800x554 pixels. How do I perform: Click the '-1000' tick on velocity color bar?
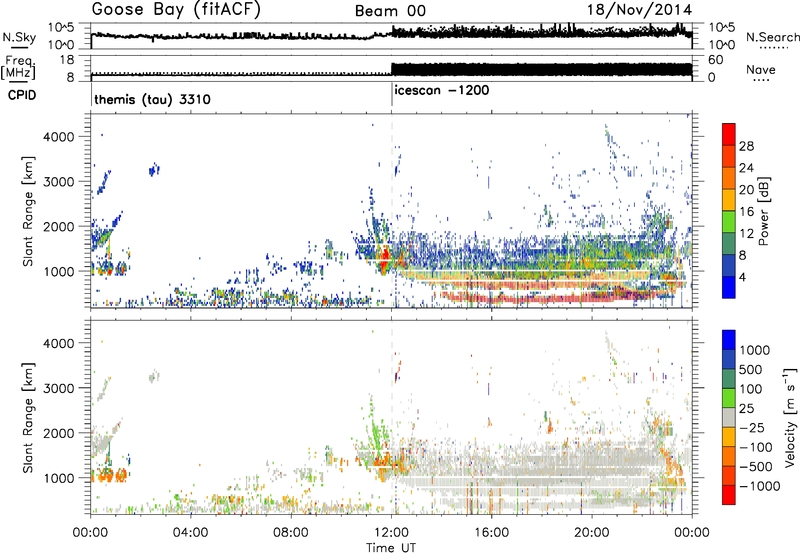(x=760, y=486)
